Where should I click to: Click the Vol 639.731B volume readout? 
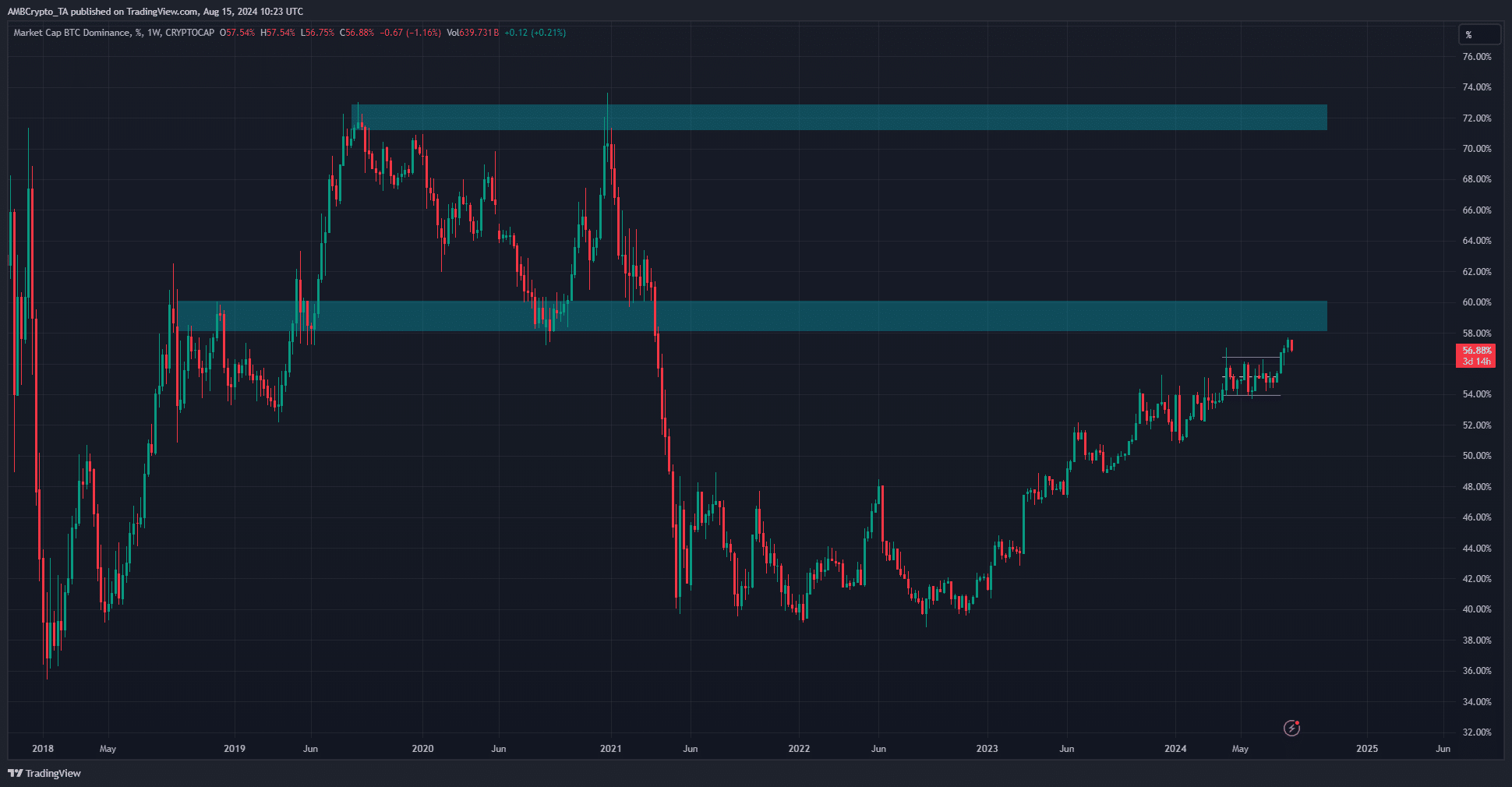point(473,33)
